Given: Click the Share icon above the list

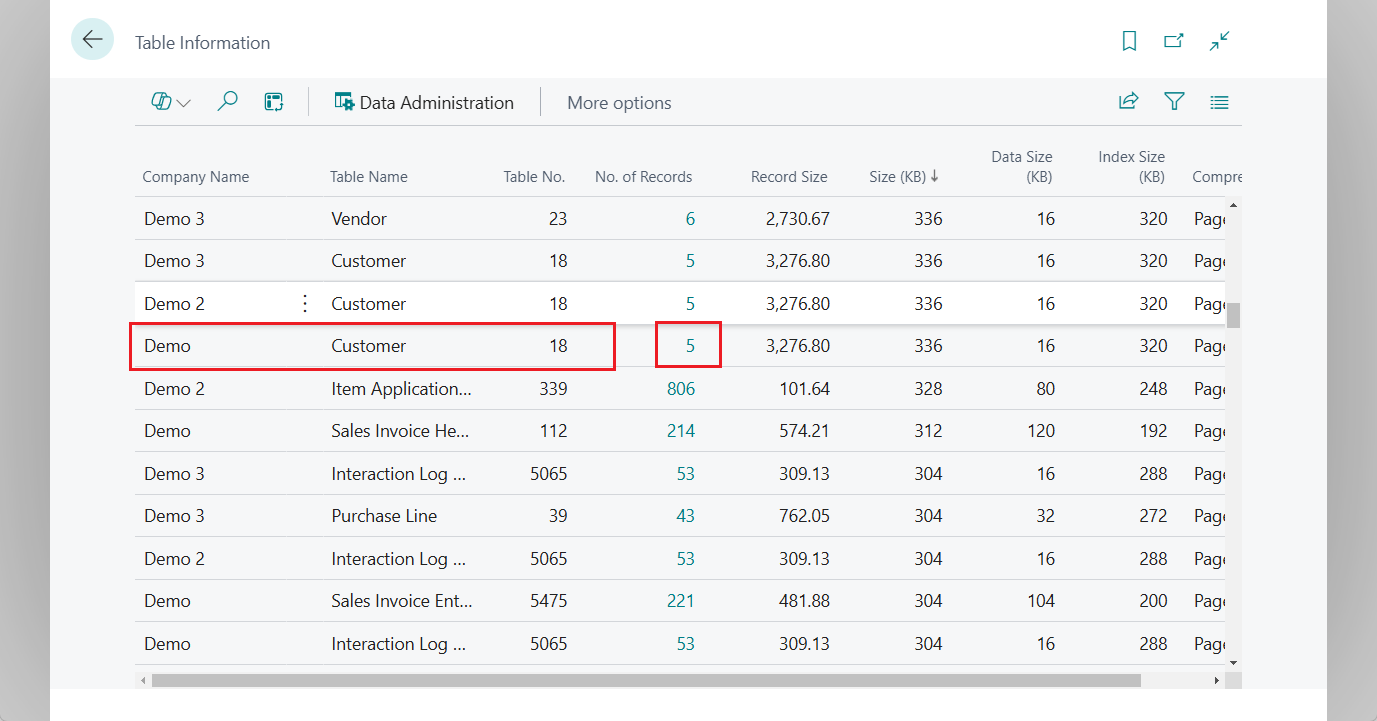Looking at the screenshot, I should (x=1128, y=101).
